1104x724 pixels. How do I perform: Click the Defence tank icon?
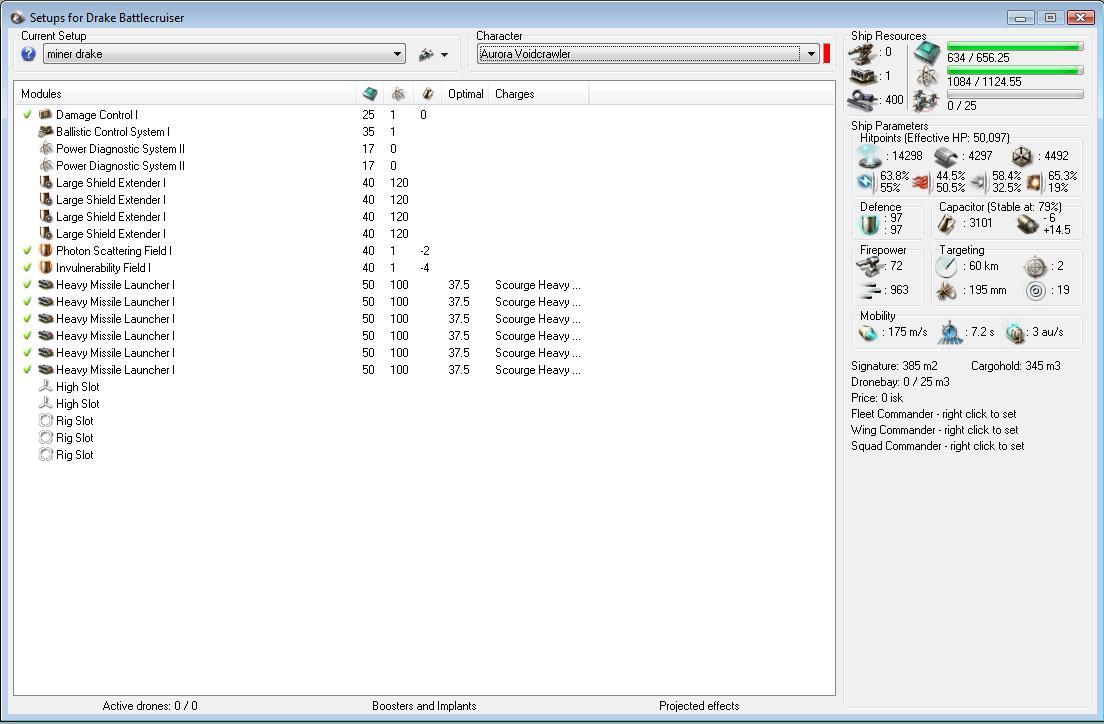870,224
